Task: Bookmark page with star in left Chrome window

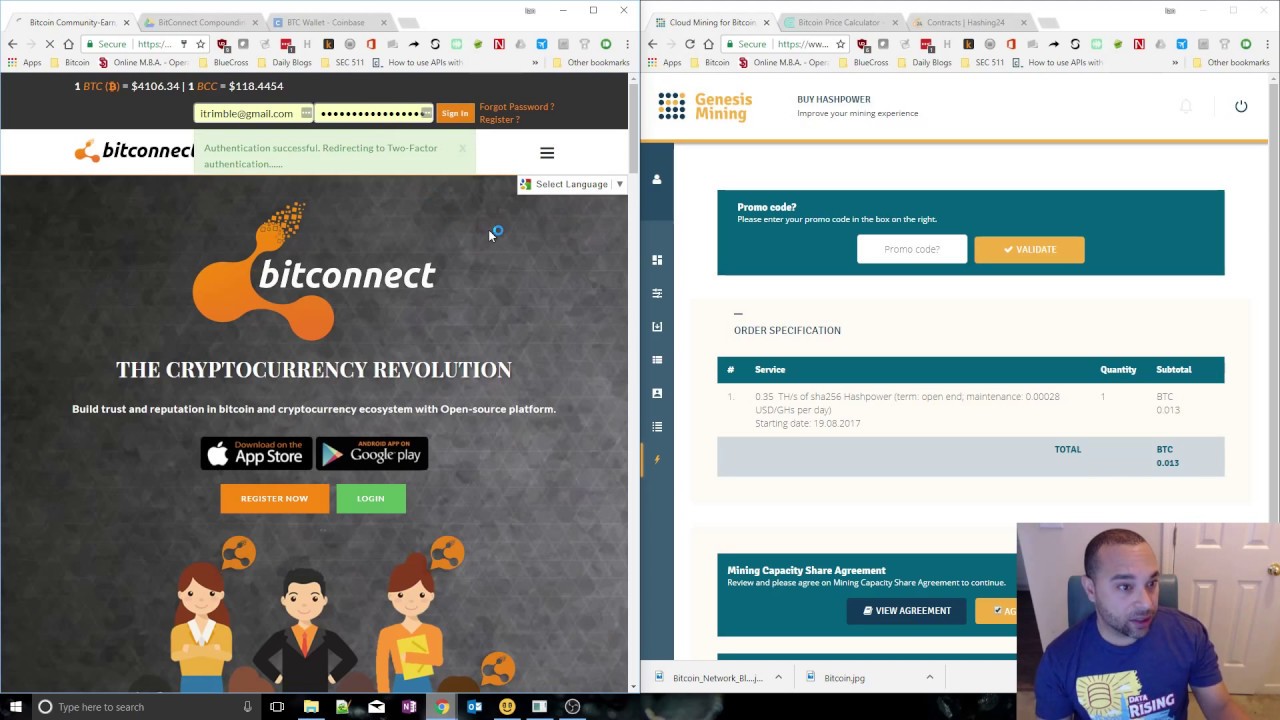Action: click(x=200, y=44)
